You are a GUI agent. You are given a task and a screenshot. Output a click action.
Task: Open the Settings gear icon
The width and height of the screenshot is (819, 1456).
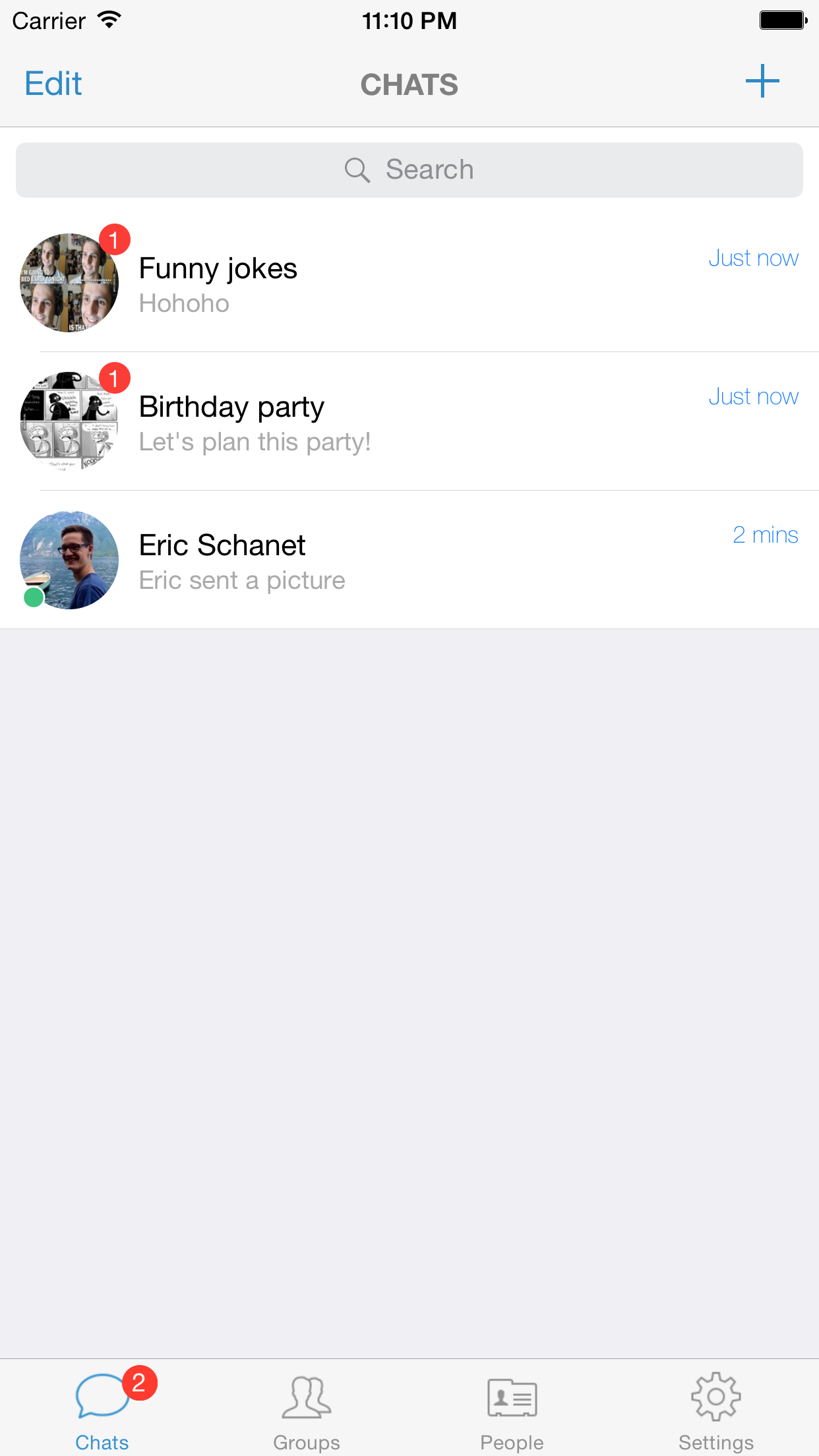[716, 1397]
